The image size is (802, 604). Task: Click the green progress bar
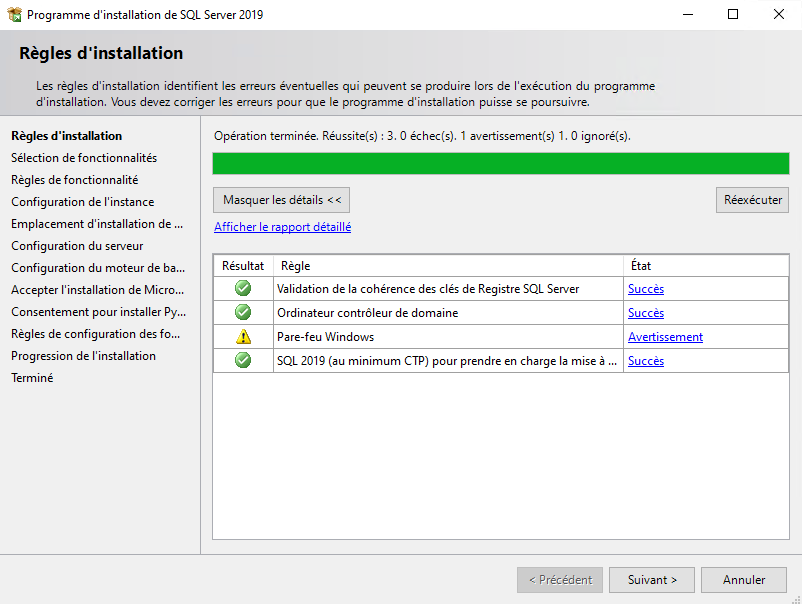click(500, 164)
